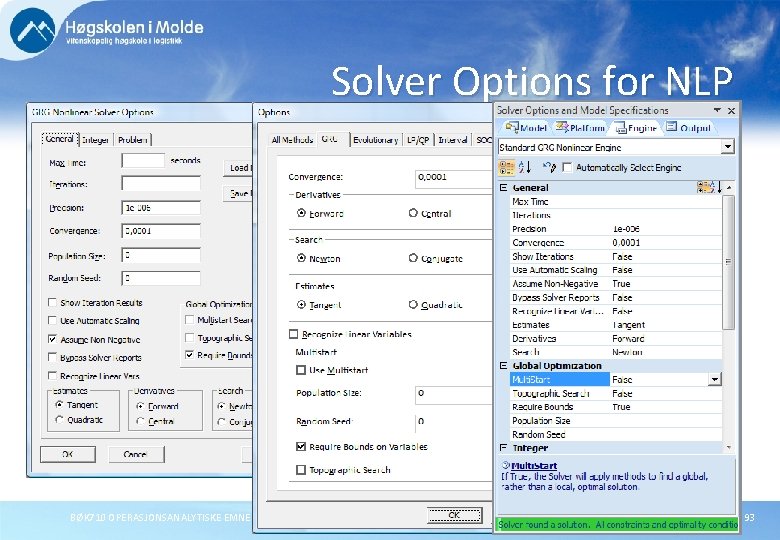Open the Problem tab in GRG Nonlinear dialog
The width and height of the screenshot is (780, 540).
click(132, 140)
